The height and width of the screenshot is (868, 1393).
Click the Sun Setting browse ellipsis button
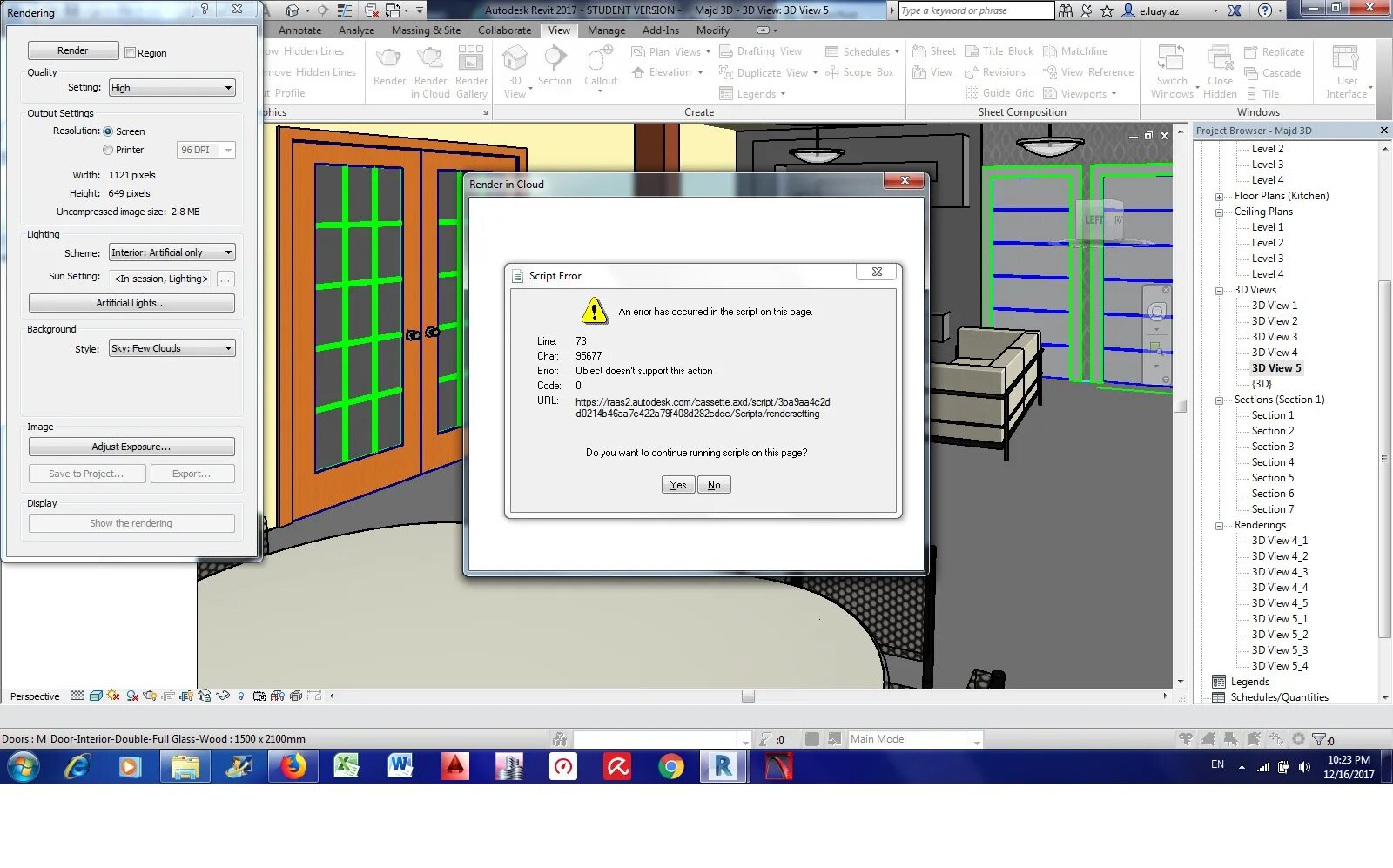click(x=225, y=279)
